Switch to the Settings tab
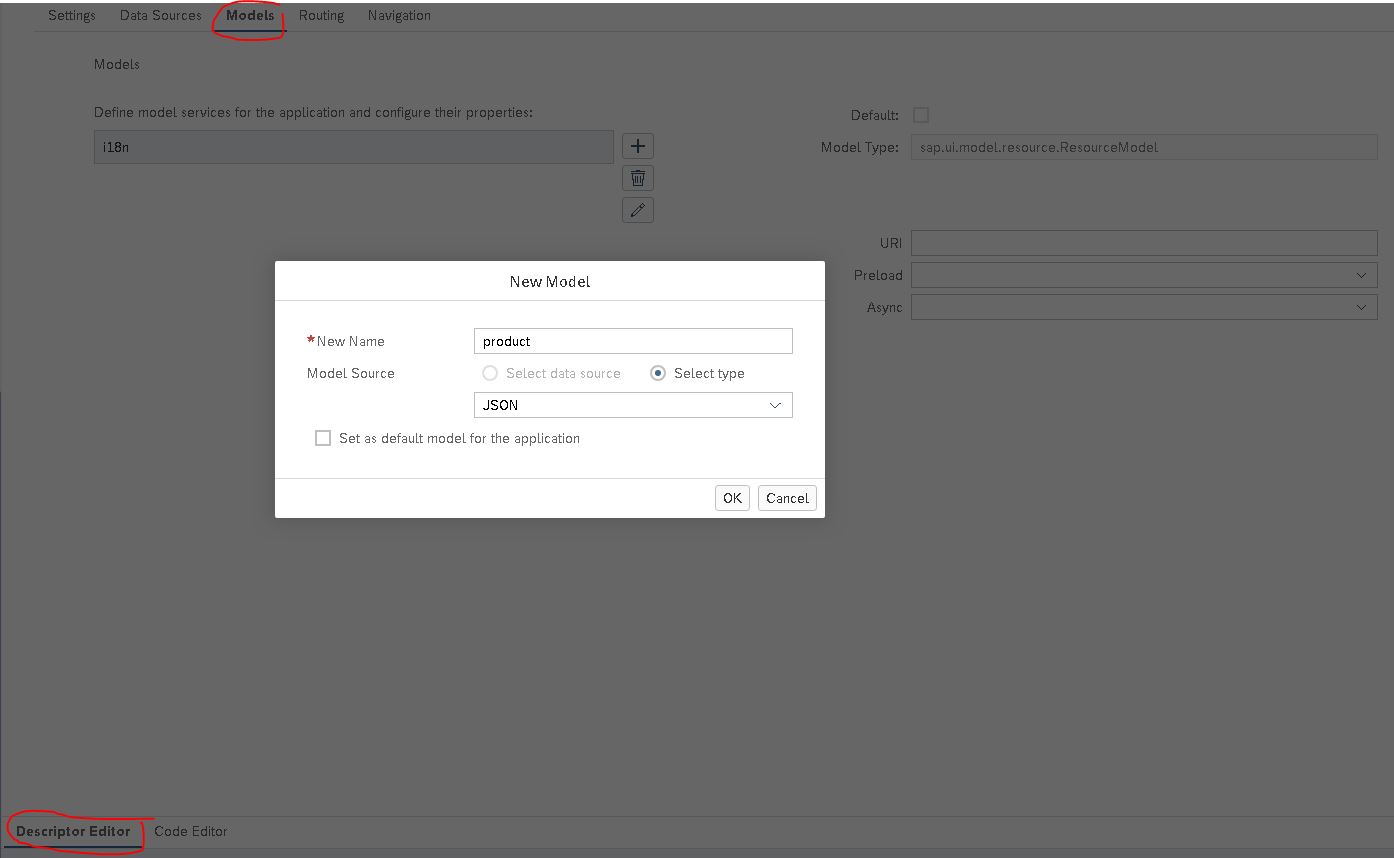 coord(72,15)
